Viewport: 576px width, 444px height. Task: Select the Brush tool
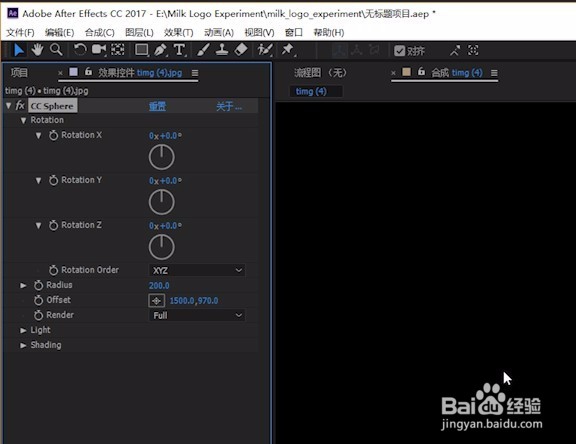pos(203,50)
